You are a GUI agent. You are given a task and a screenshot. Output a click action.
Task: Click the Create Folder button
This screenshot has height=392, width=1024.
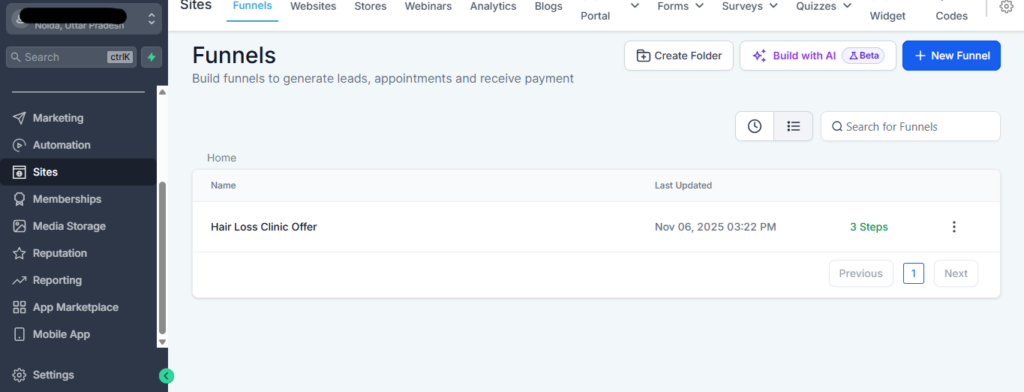pyautogui.click(x=679, y=56)
